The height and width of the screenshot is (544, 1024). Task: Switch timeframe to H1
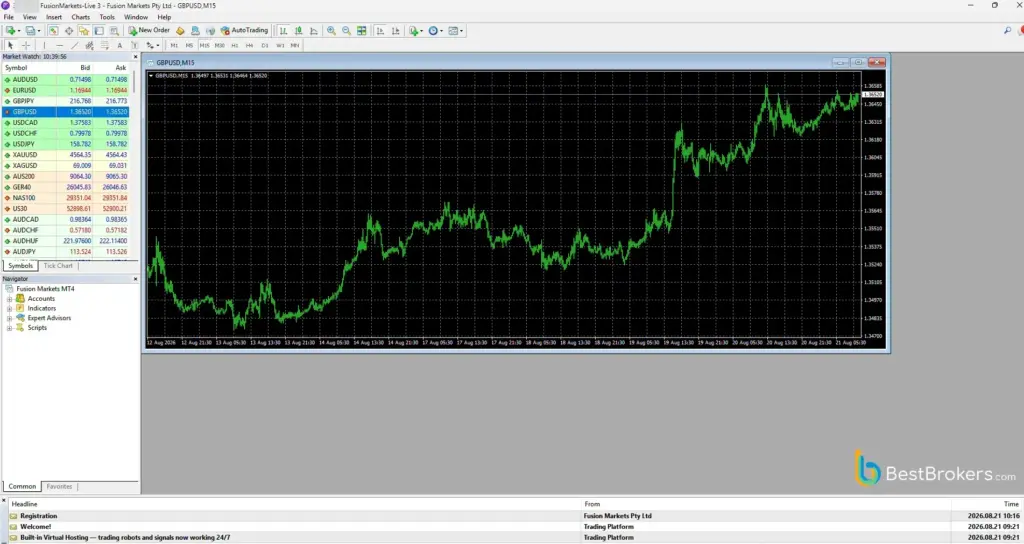tap(234, 45)
